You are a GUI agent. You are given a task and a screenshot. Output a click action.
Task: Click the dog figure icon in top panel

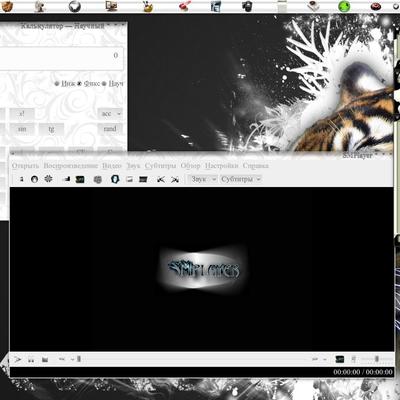pyautogui.click(x=40, y=6)
